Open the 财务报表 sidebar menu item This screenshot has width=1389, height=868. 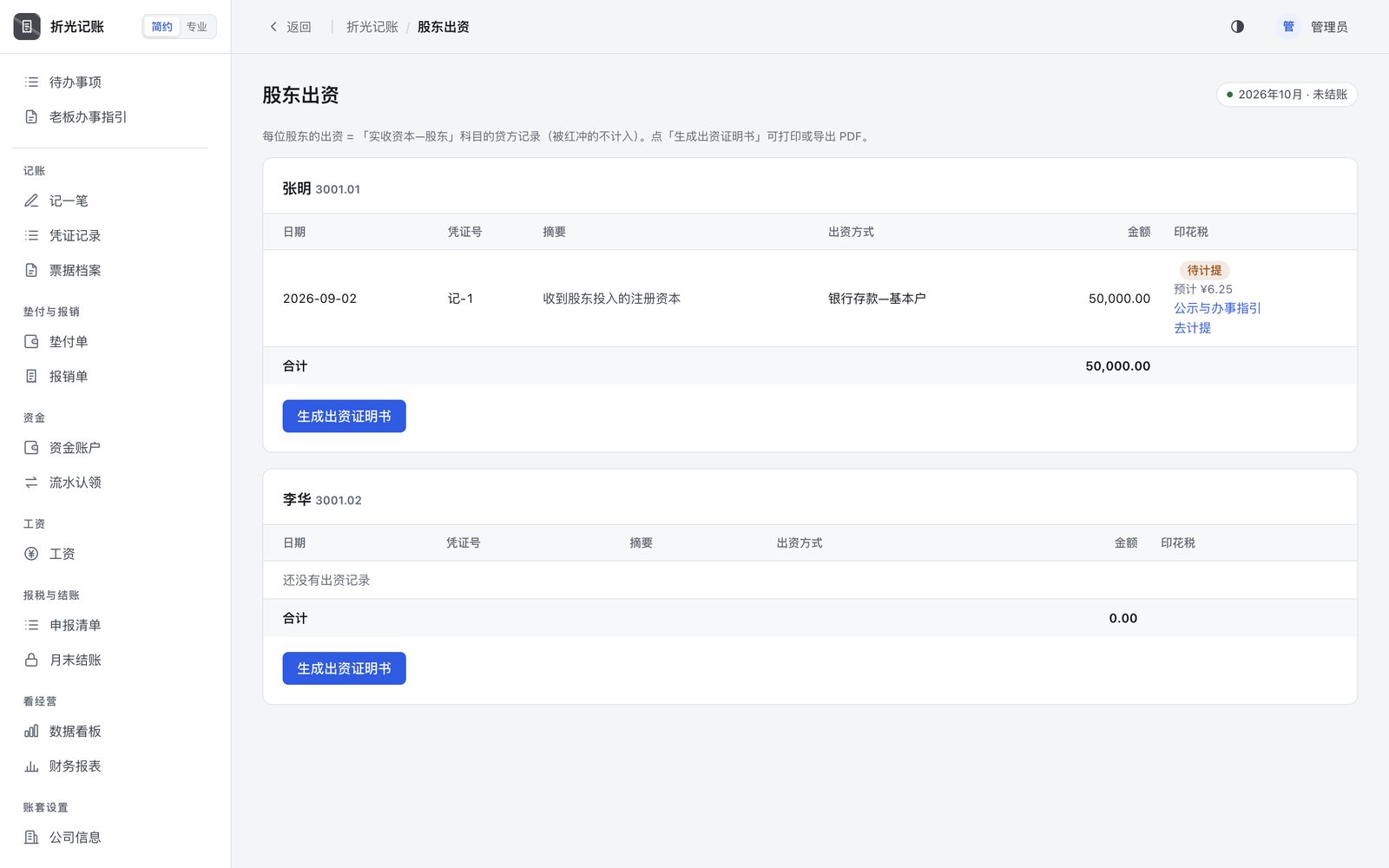point(109,766)
